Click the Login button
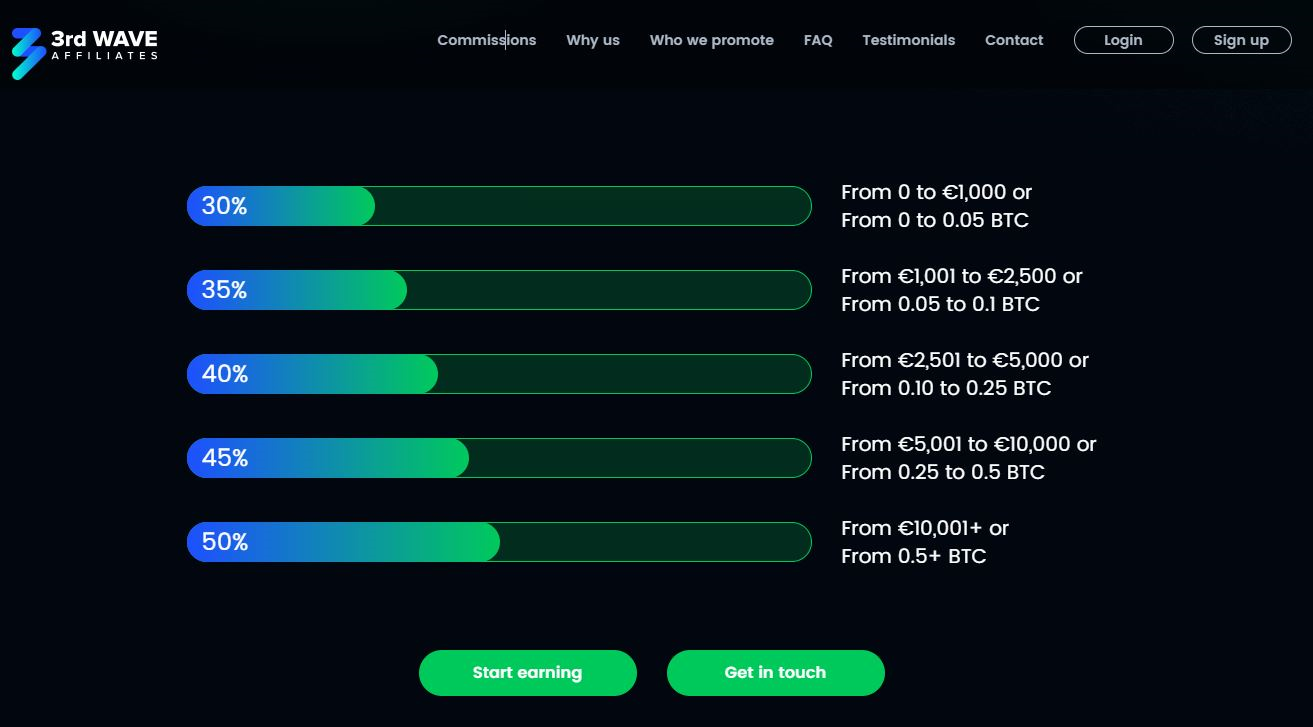Viewport: 1313px width, 727px height. 1123,40
